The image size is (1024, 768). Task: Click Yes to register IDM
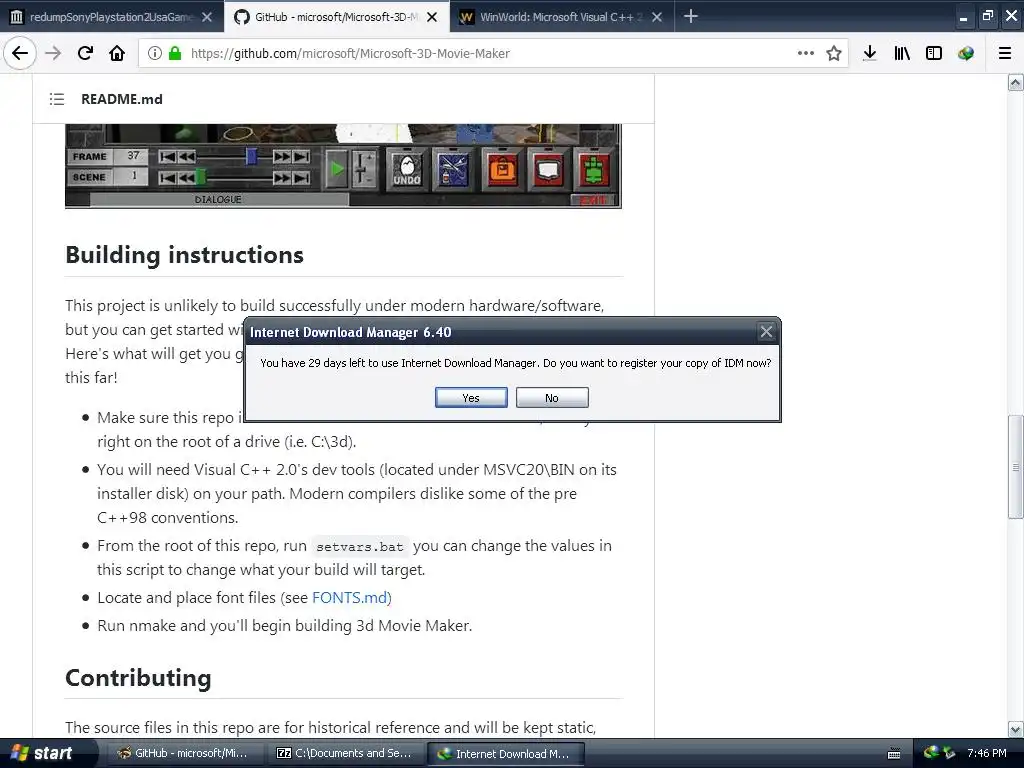point(471,398)
